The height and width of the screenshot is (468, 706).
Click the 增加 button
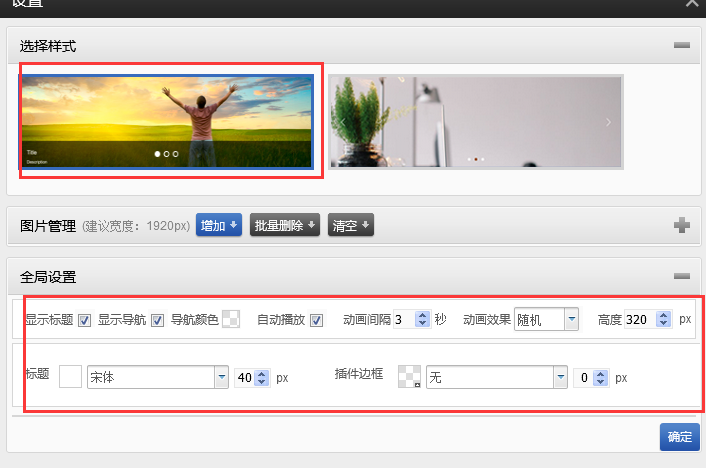point(219,226)
